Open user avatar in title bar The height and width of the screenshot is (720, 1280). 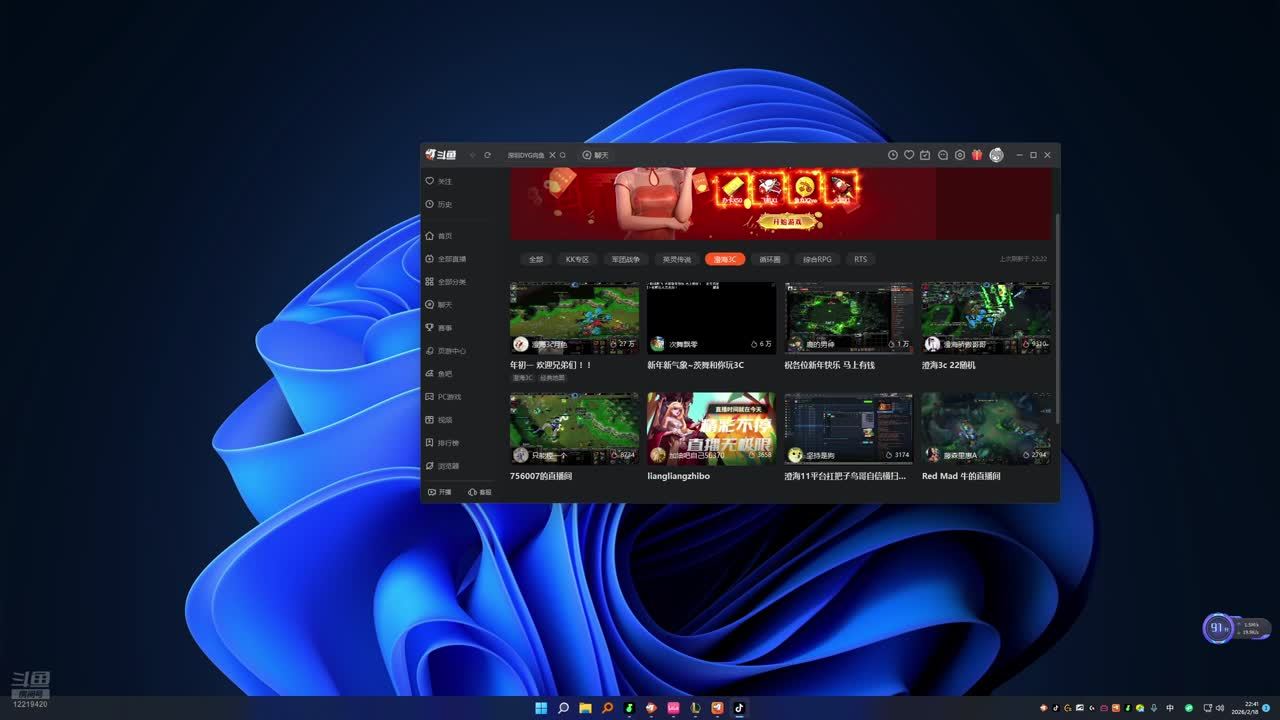coord(996,155)
